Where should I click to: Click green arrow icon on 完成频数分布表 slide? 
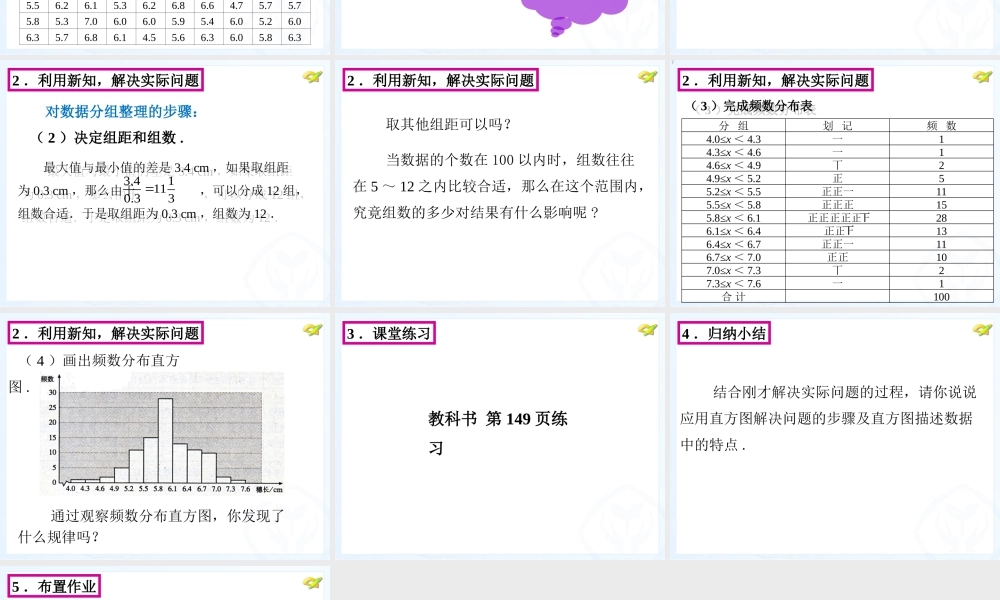[982, 77]
